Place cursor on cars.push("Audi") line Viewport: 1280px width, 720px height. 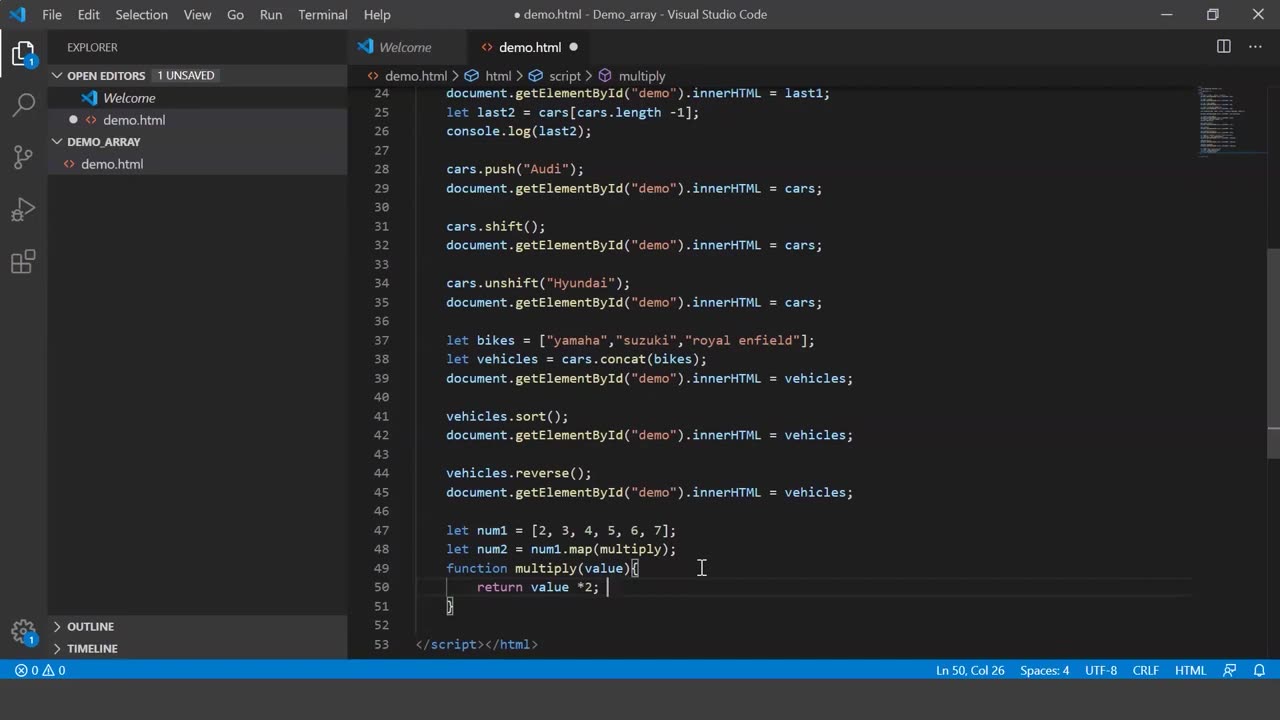pos(515,169)
